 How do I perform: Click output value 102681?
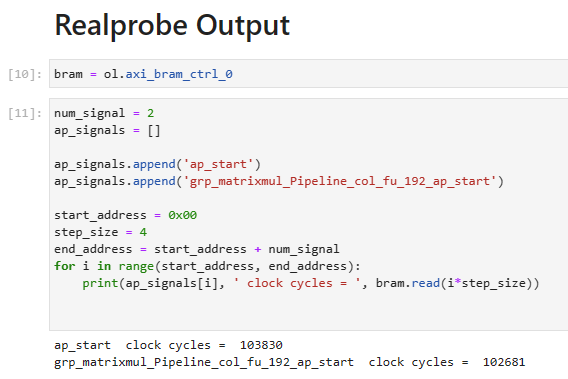[504, 362]
